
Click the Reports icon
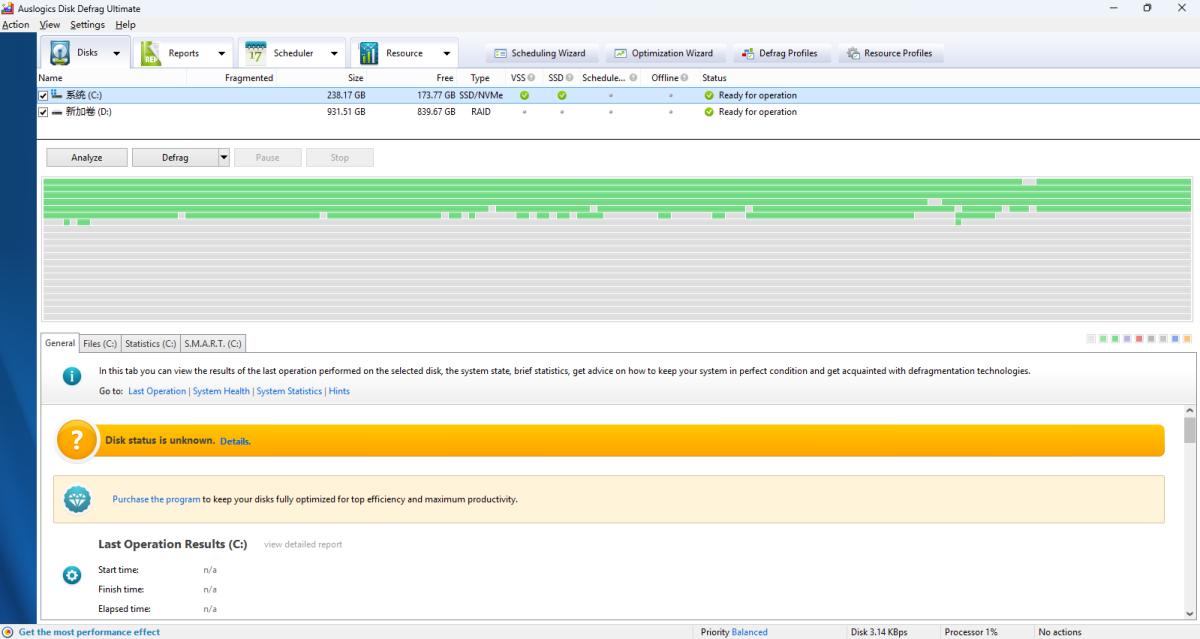151,53
